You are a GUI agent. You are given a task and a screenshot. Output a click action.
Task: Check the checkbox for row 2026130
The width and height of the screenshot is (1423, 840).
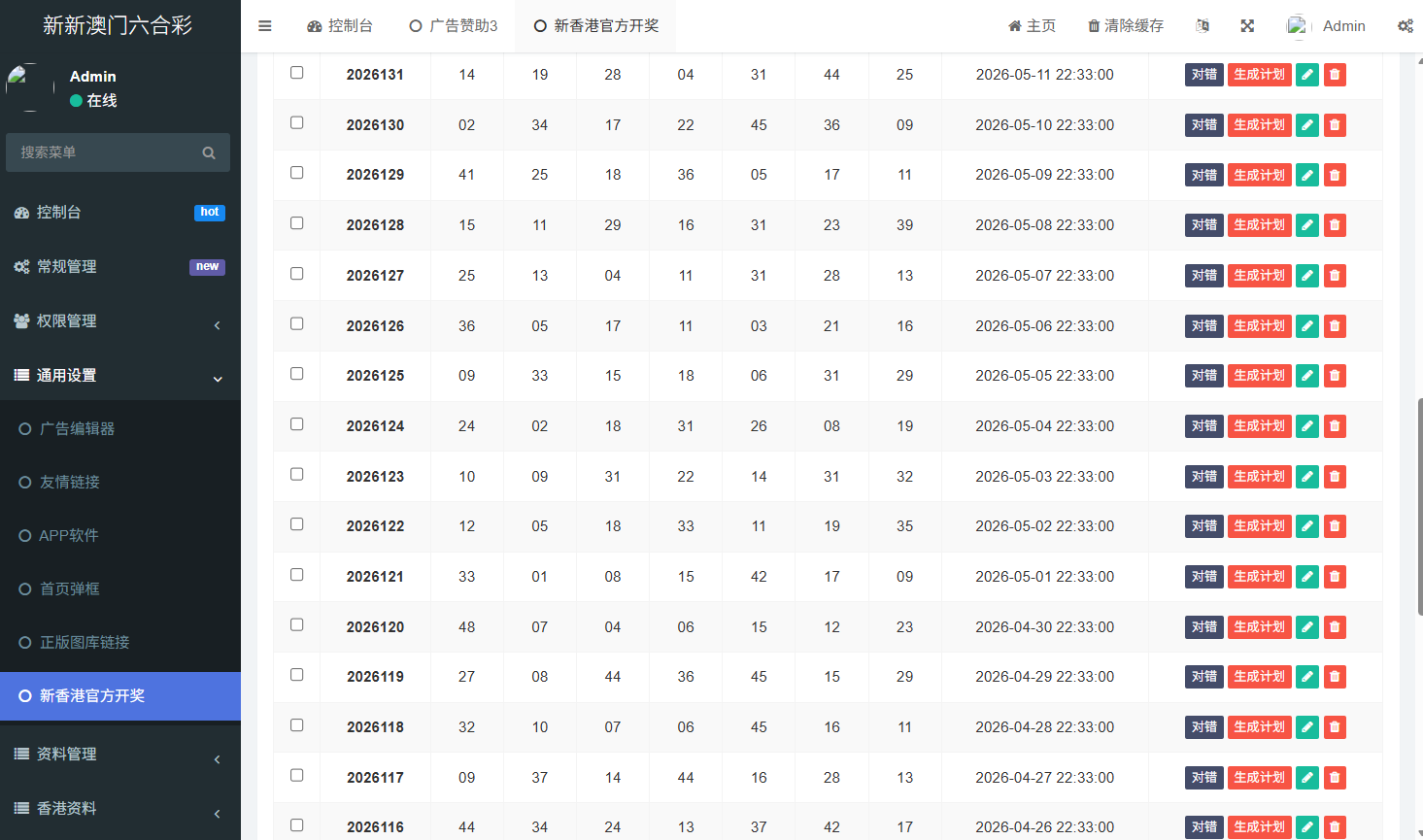(297, 122)
